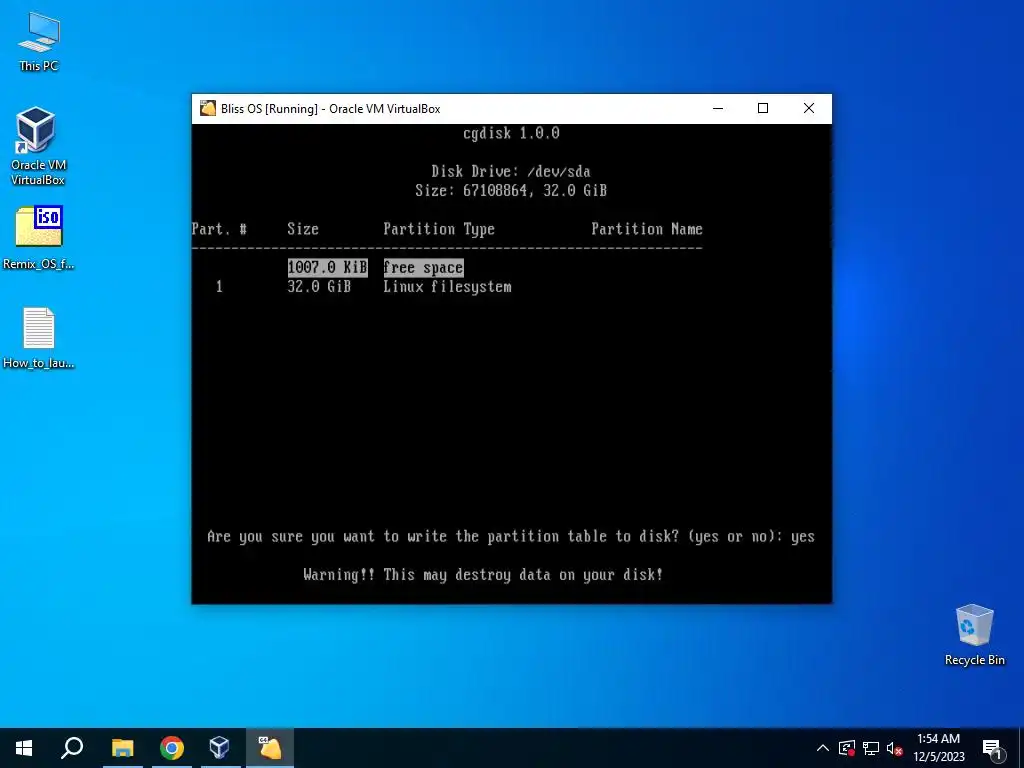This screenshot has height=768, width=1024.
Task: Click the "Warning!! This may destroy data" message
Action: coord(483,575)
